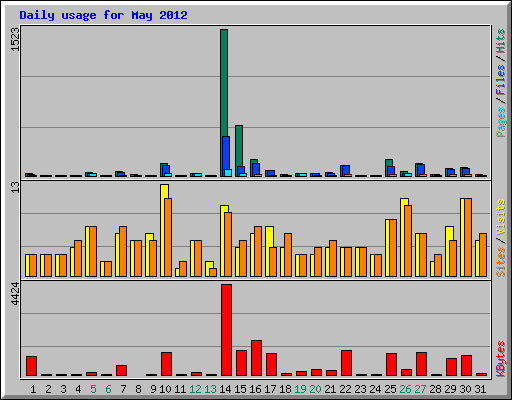Click day label 18 on the x-axis

(285, 389)
